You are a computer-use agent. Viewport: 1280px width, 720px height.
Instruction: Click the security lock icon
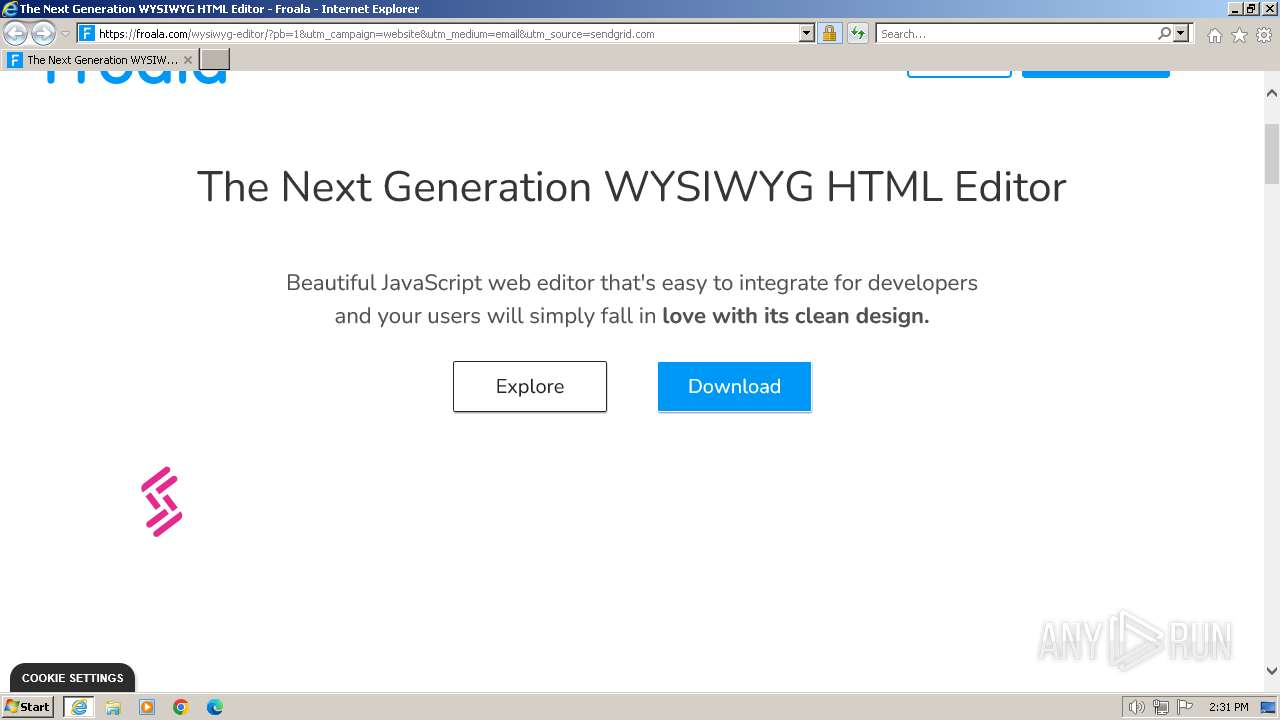829,33
